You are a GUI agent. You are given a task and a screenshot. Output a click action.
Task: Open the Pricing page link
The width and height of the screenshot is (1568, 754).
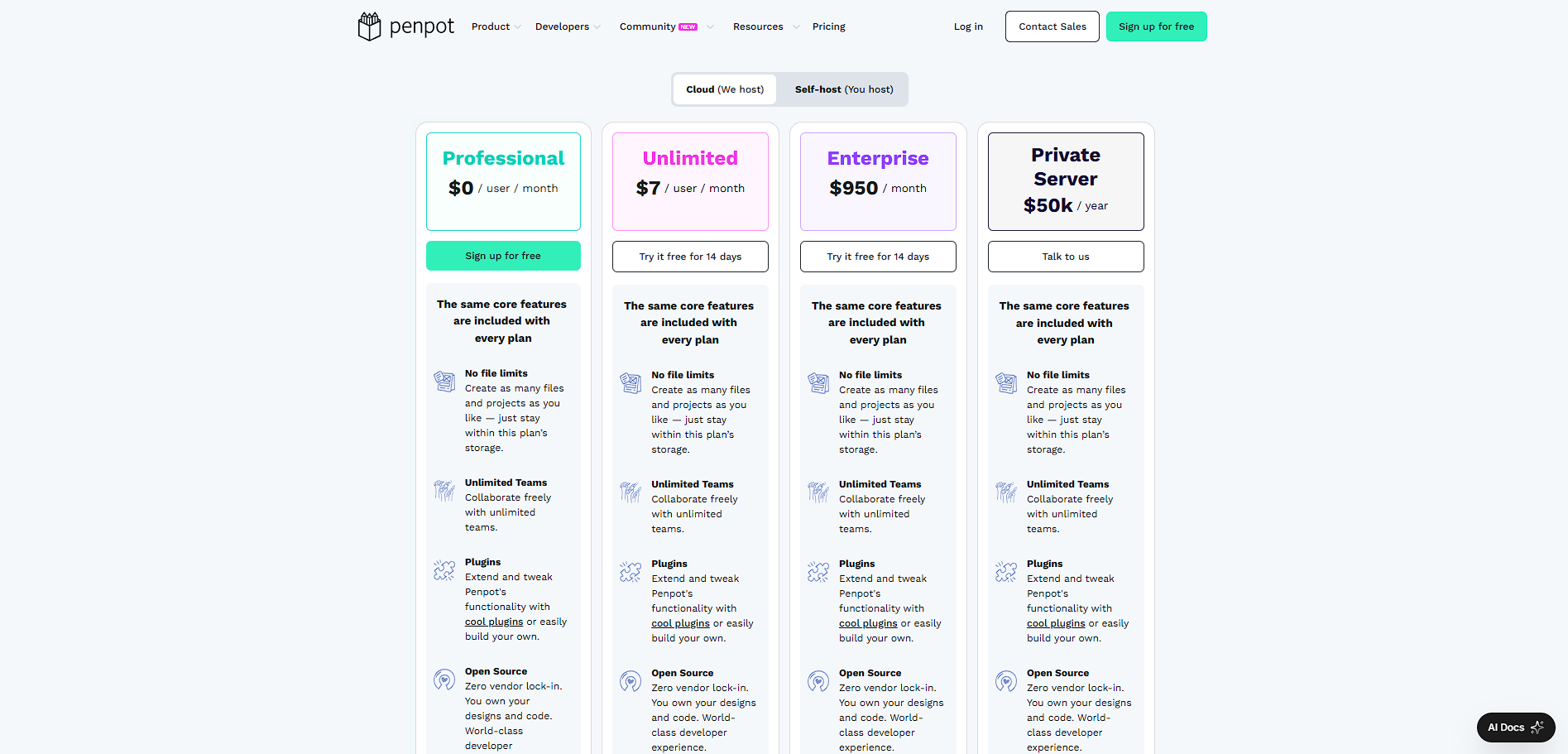[x=829, y=26]
